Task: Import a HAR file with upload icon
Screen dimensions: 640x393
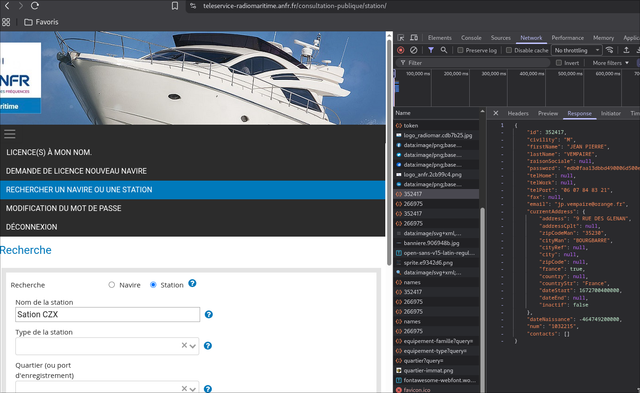Action: click(x=626, y=50)
